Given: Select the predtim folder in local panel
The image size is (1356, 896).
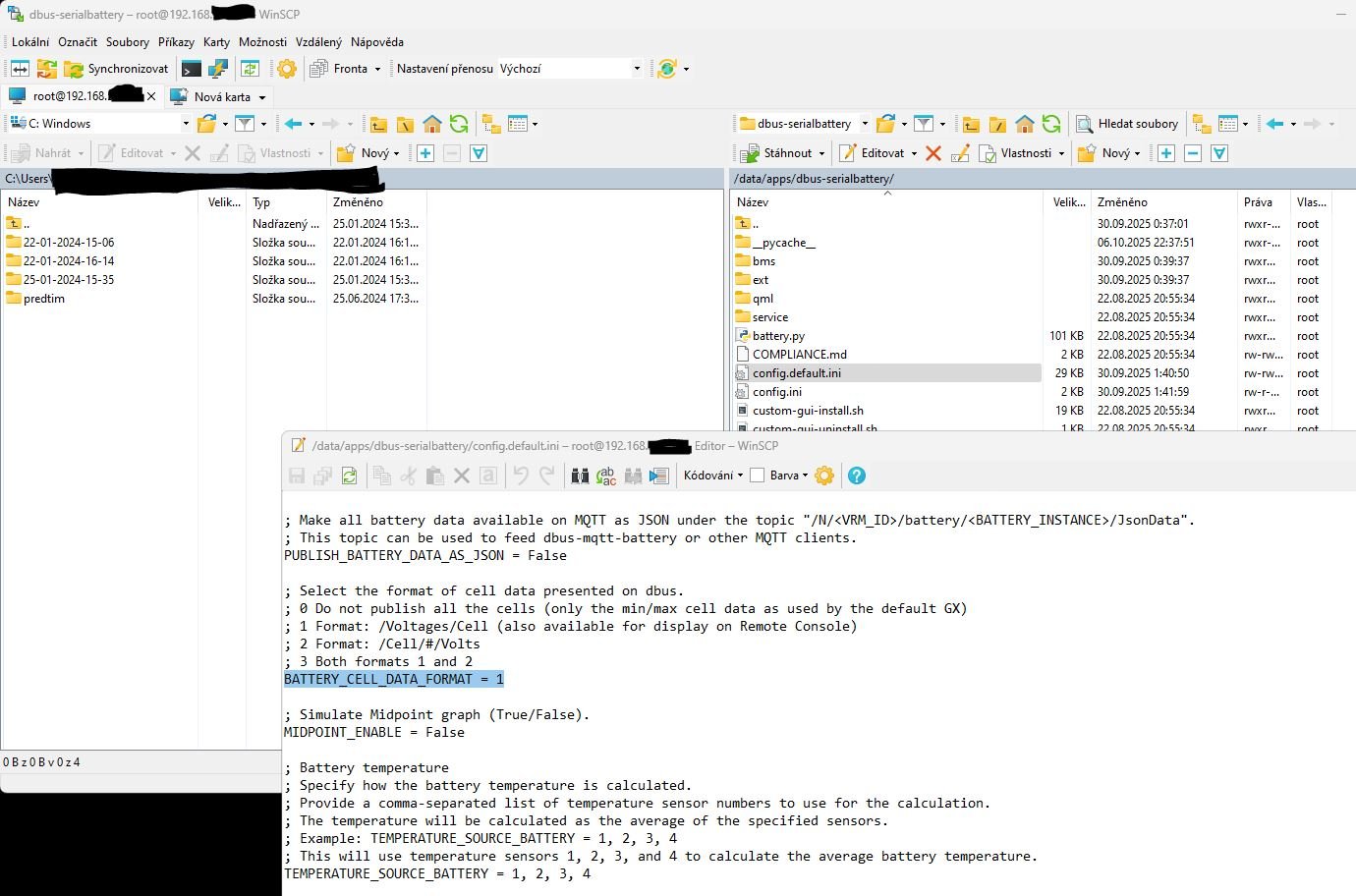Looking at the screenshot, I should [x=44, y=299].
